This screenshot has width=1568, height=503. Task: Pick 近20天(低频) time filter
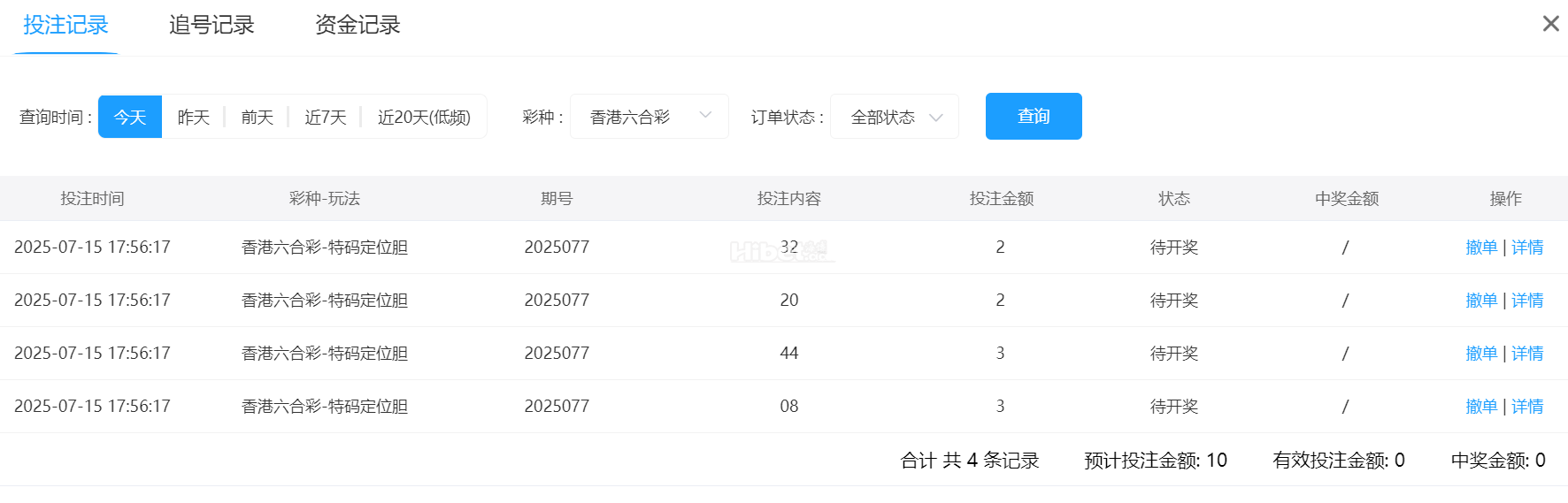click(x=424, y=117)
